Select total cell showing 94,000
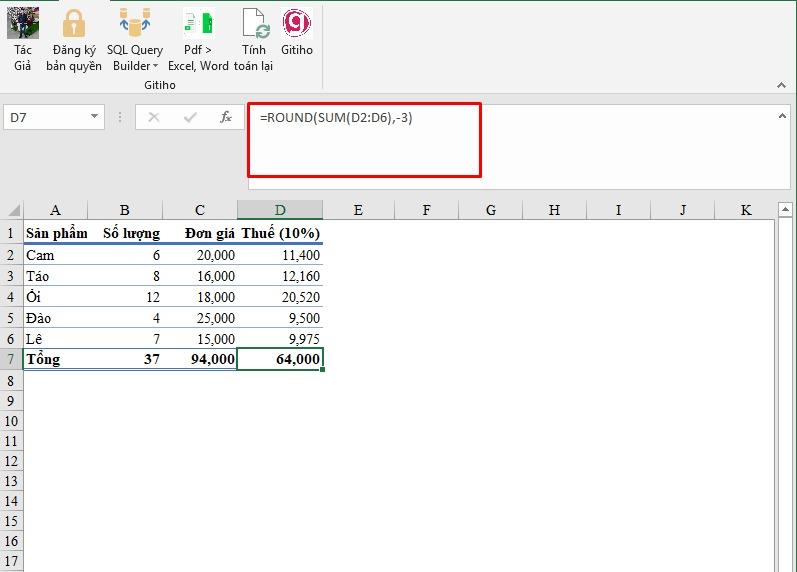This screenshot has width=797, height=572. (x=200, y=359)
